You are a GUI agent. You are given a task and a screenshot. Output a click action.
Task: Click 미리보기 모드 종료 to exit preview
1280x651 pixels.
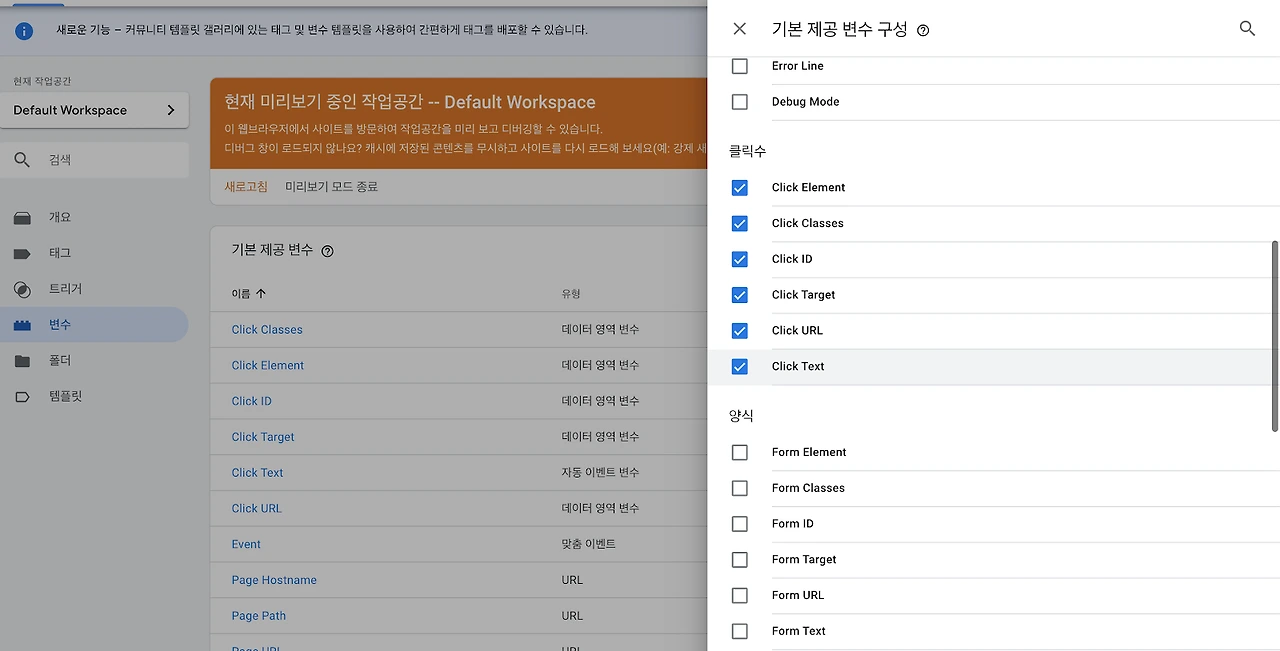click(x=331, y=187)
